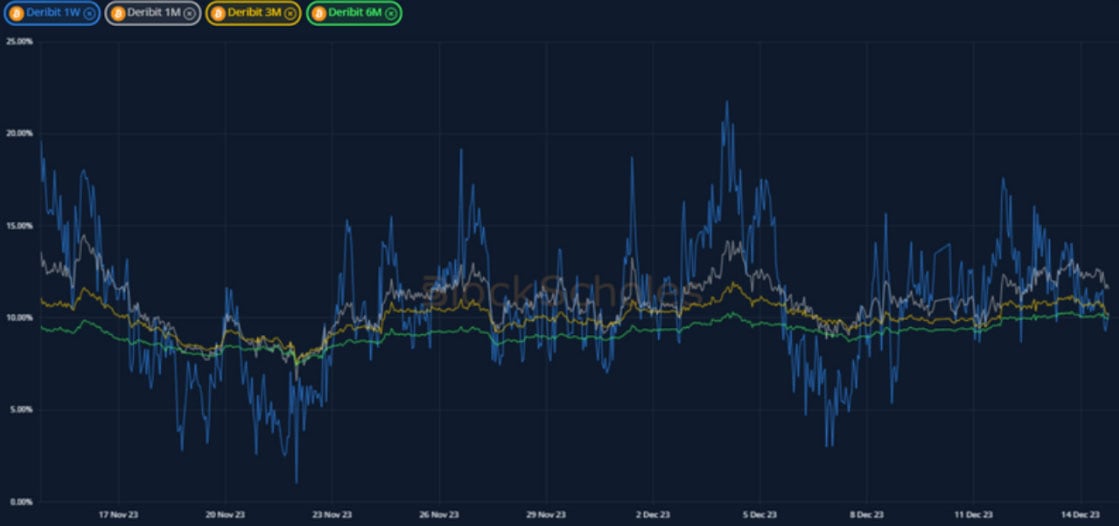Remove the Deribit 3M series with its X icon
Viewport: 1119px width, 526px height.
[x=290, y=13]
